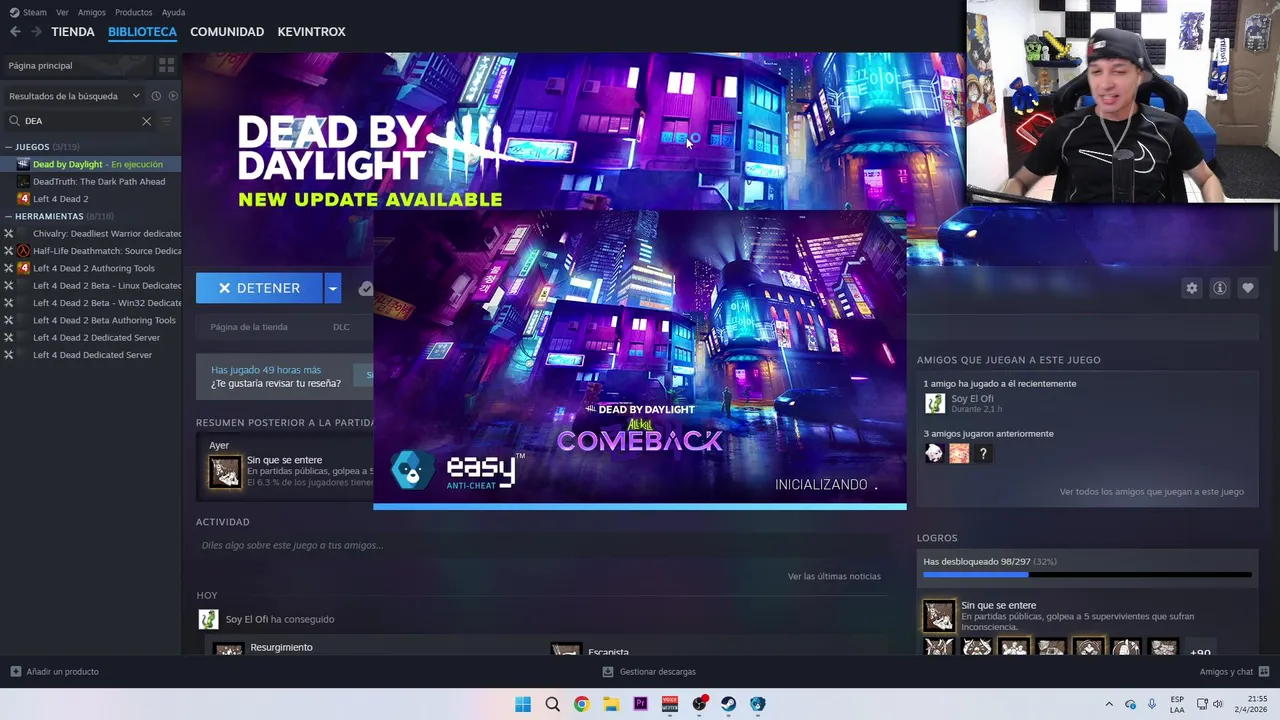
Task: Select Half-Life Deathmatch: Source Dedicated
Action: pyautogui.click(x=90, y=251)
